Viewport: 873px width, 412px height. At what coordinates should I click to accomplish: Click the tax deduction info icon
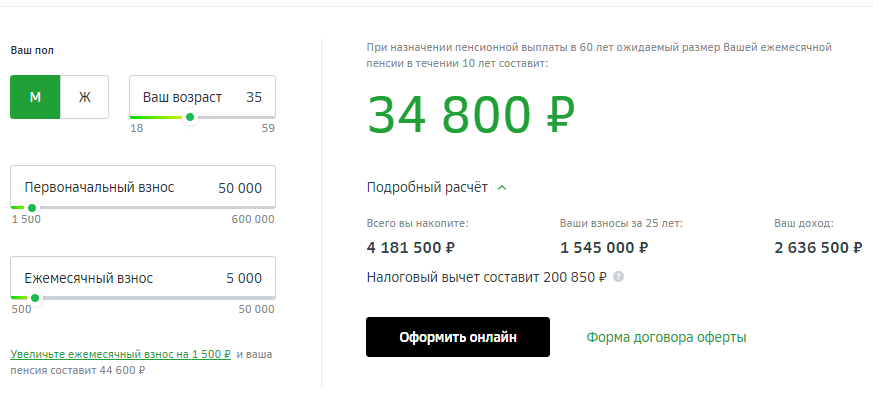(618, 276)
